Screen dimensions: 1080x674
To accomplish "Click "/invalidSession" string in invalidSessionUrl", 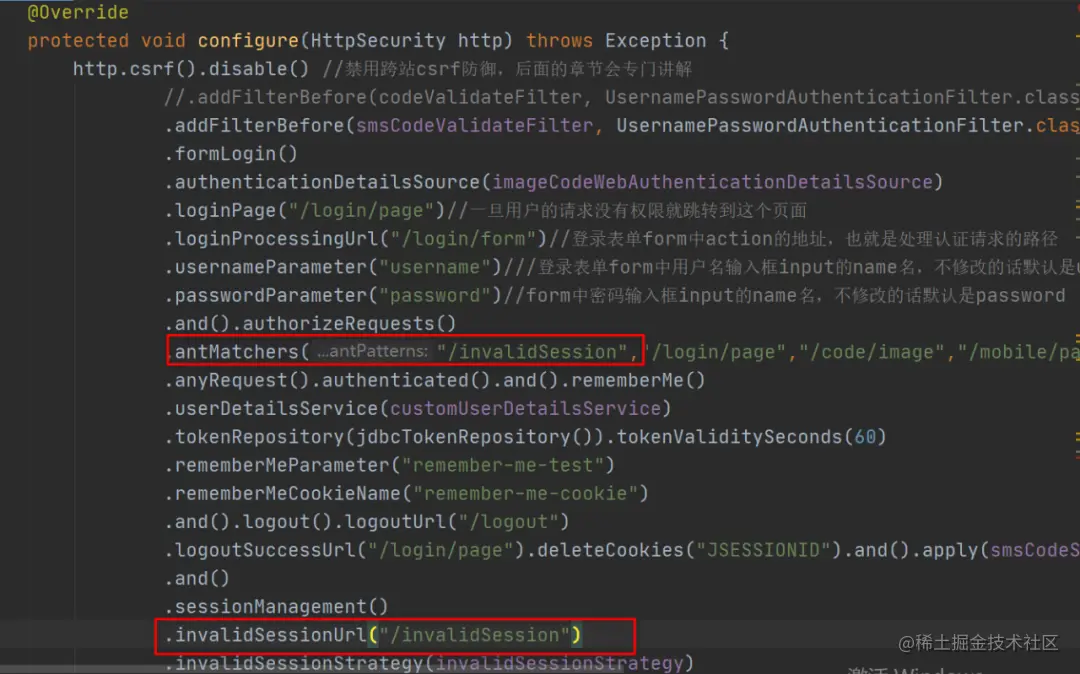I will pyautogui.click(x=475, y=634).
